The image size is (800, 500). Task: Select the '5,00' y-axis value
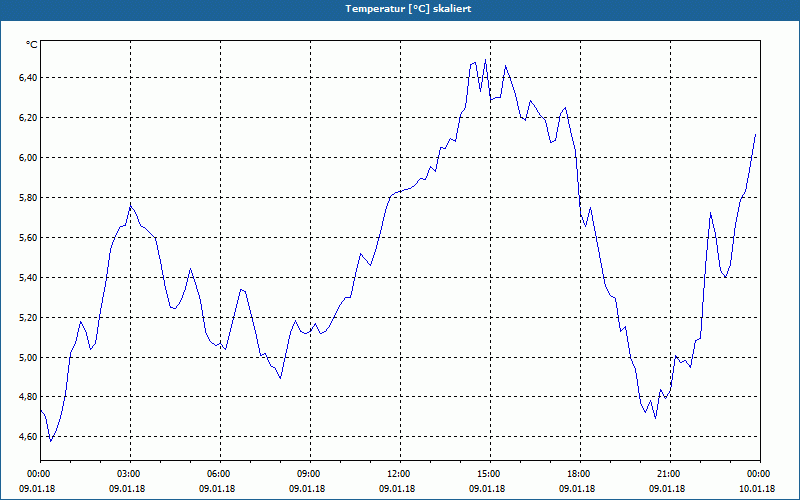click(28, 357)
